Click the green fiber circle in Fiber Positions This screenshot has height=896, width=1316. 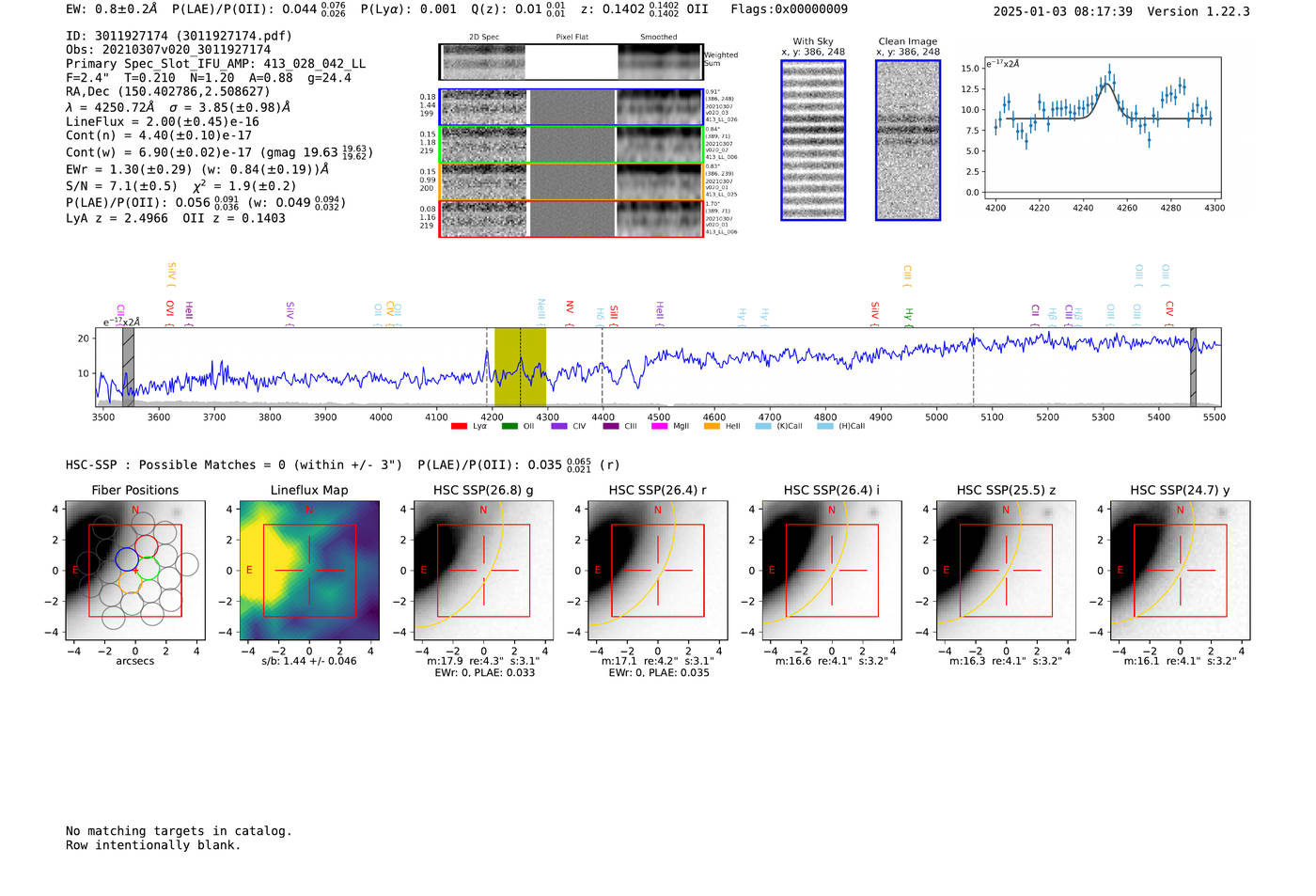point(149,569)
